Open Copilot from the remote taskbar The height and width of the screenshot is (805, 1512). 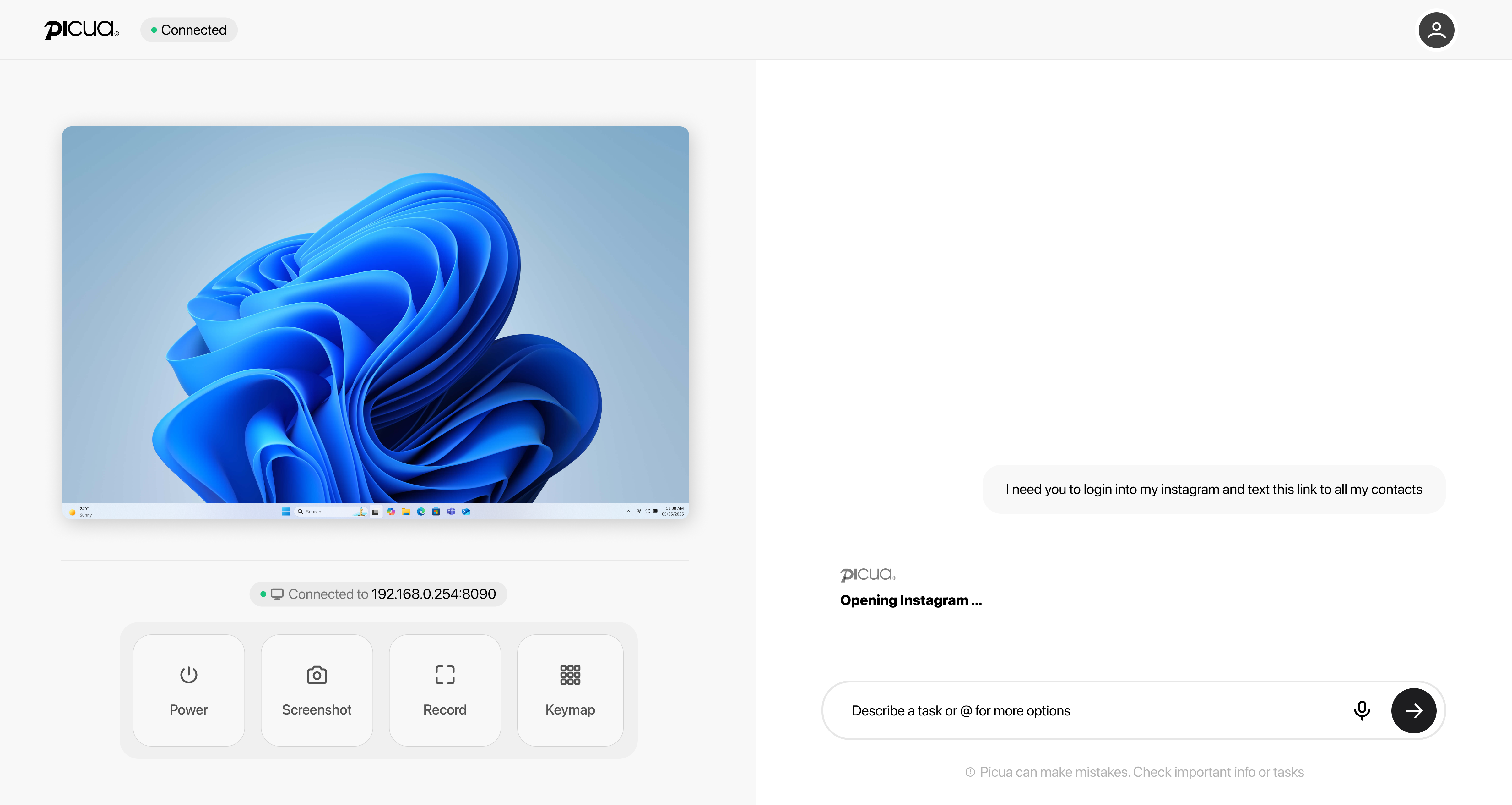coord(392,512)
